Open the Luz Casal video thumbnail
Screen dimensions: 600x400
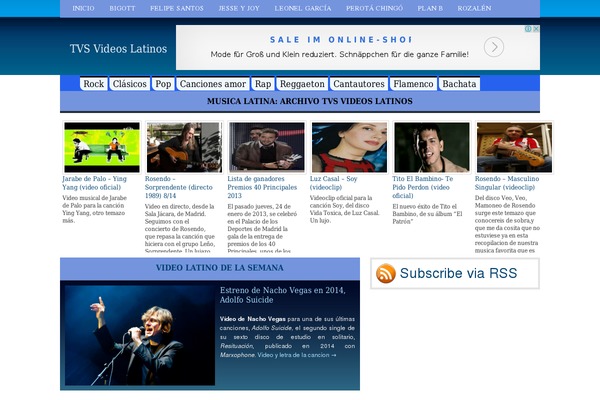(349, 147)
